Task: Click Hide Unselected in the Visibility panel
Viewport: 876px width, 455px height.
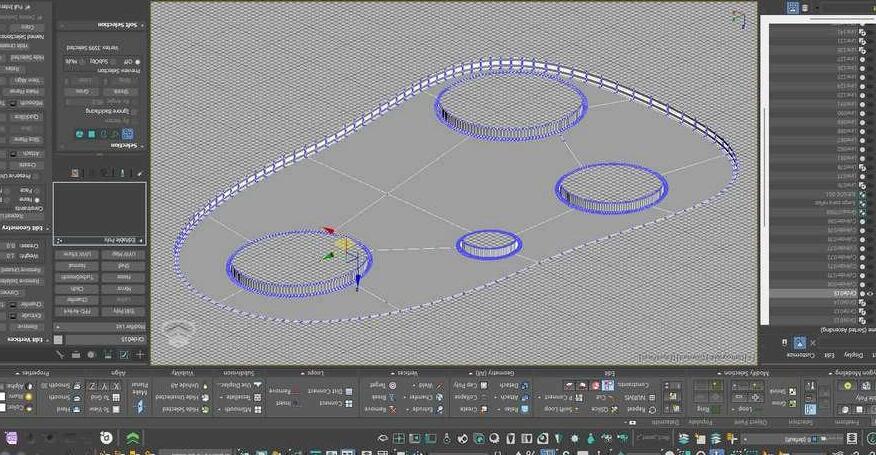Action: 182,397
